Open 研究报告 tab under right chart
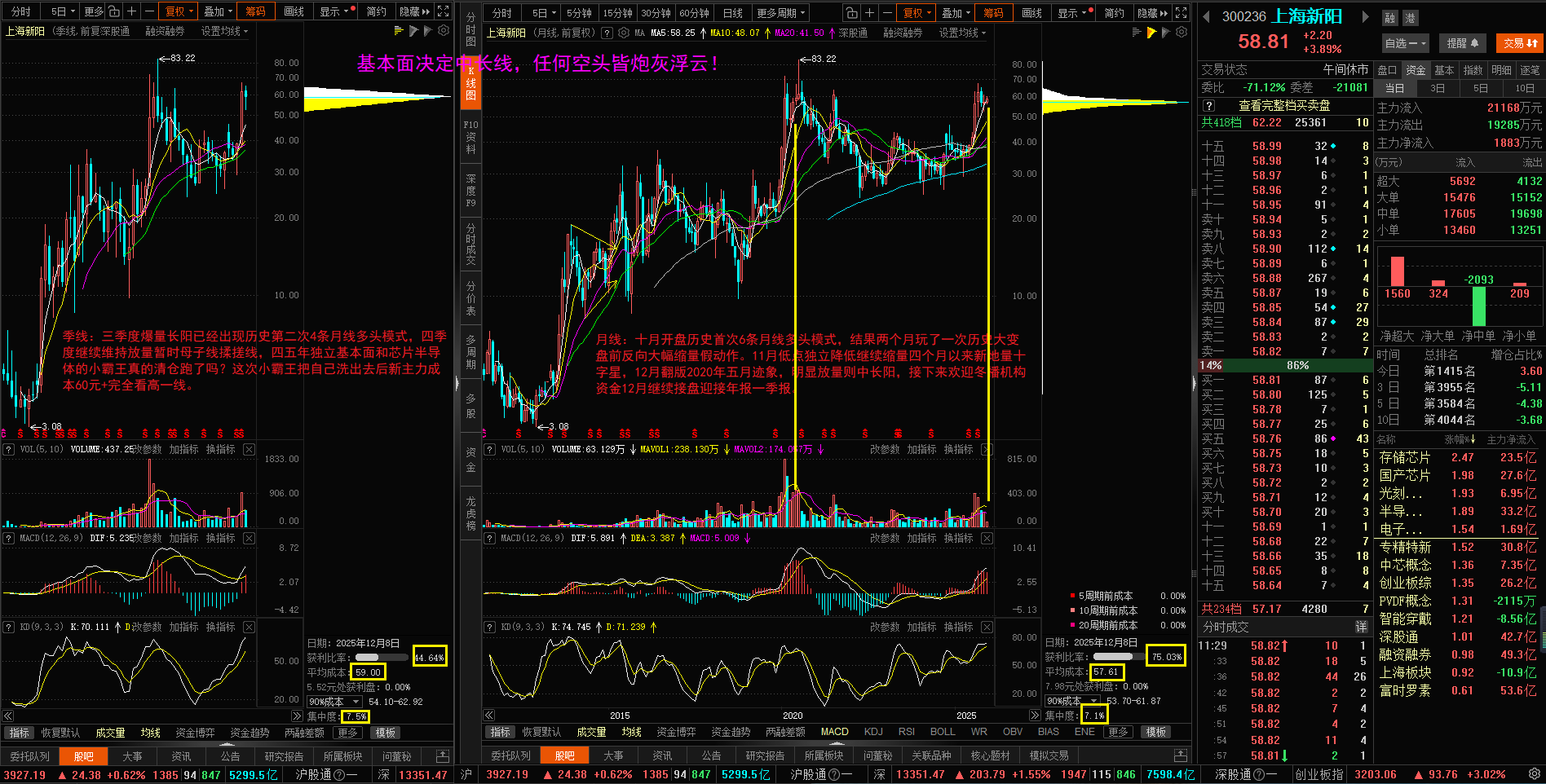1546x784 pixels. click(765, 755)
